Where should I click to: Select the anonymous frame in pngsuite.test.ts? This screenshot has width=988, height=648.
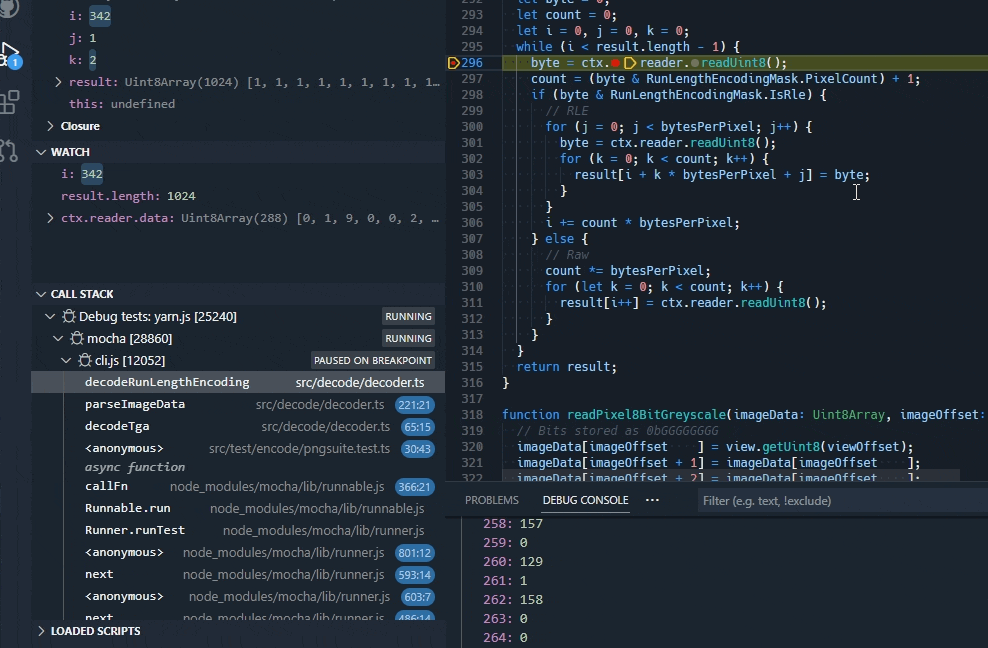[238, 449]
